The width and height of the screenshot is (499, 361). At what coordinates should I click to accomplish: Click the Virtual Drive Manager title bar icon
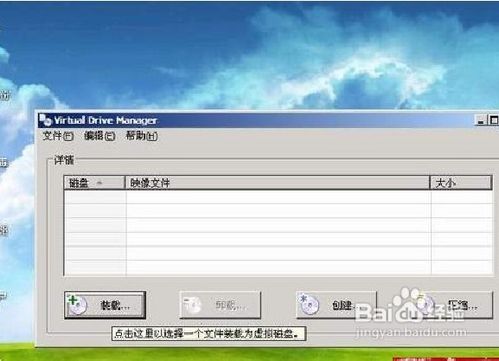45,120
